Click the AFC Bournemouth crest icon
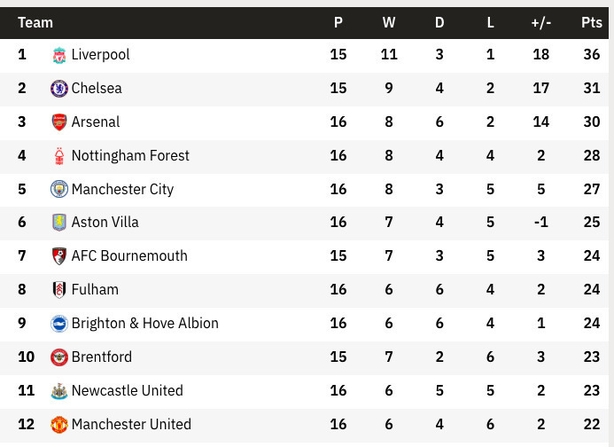The width and height of the screenshot is (614, 447). click(59, 256)
